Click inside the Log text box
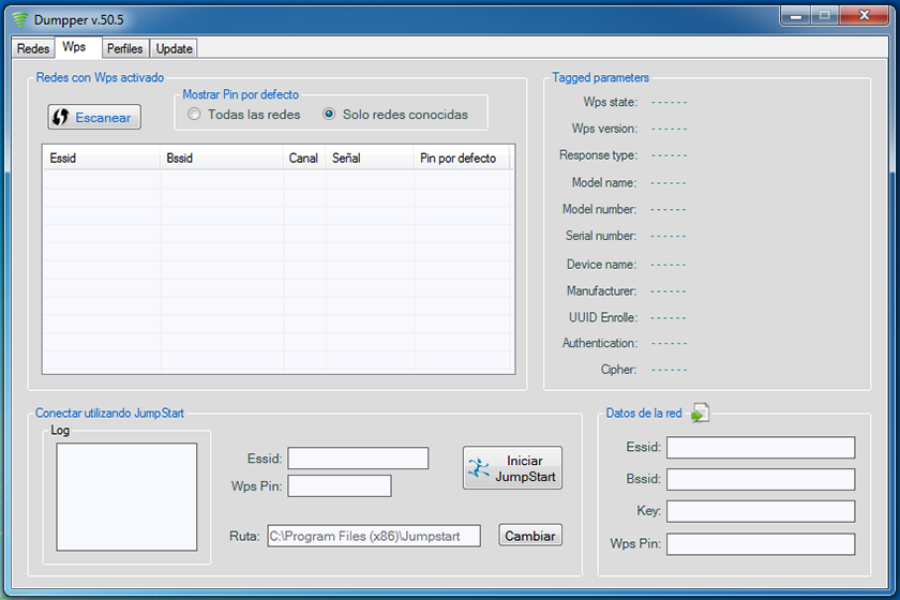Screen dimensions: 900x600 pyautogui.click(x=127, y=497)
